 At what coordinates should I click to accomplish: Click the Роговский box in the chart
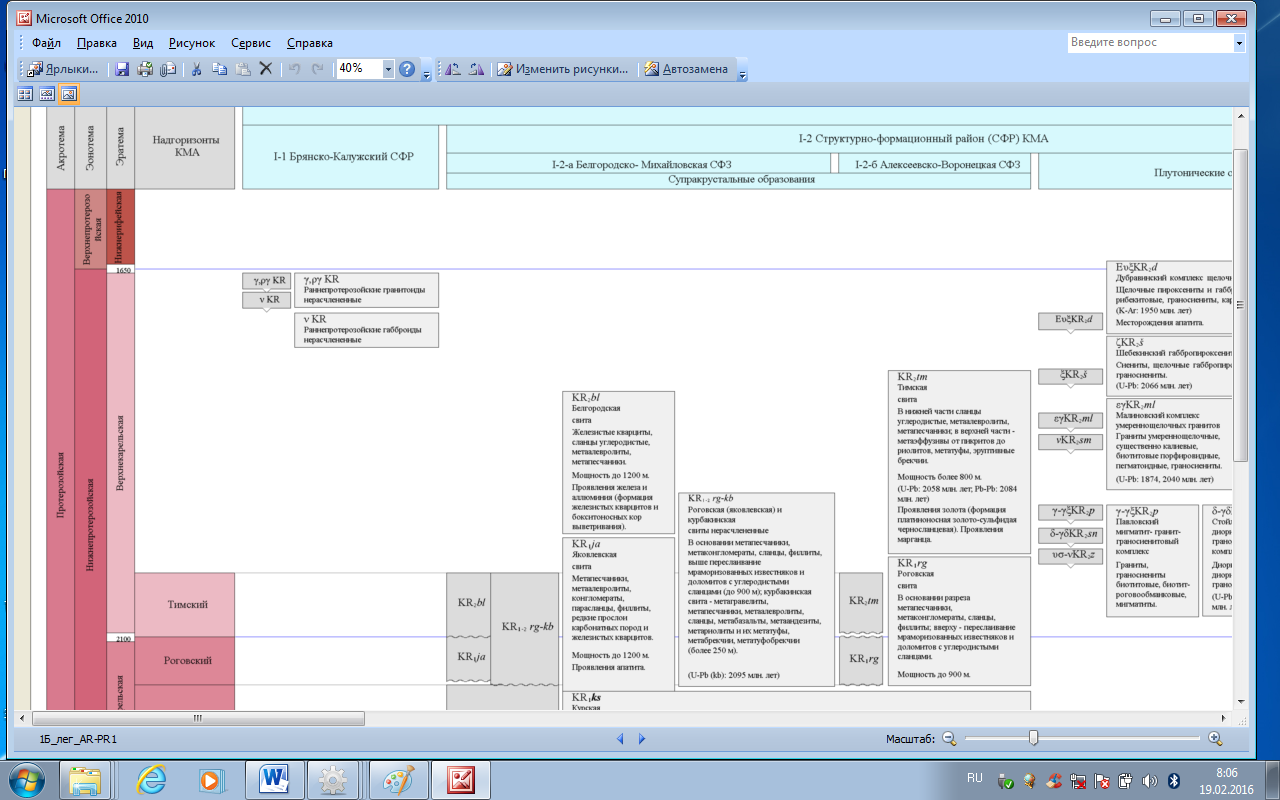tap(185, 660)
